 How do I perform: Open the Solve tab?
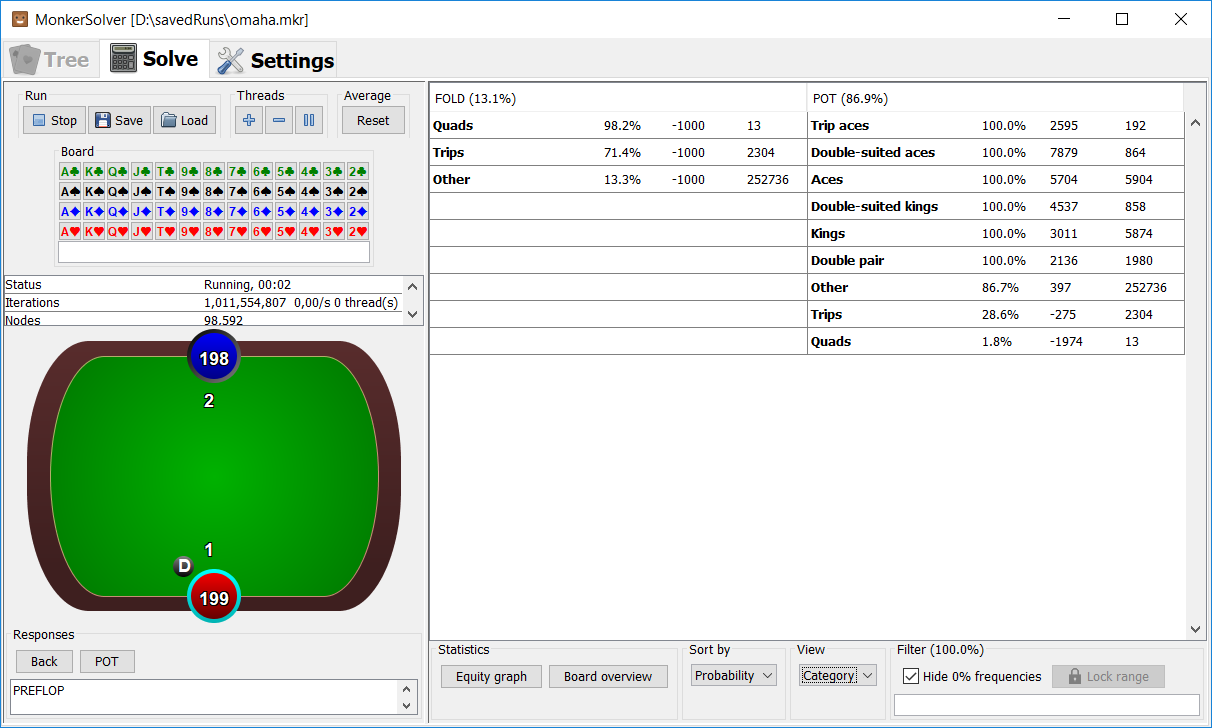(x=154, y=59)
